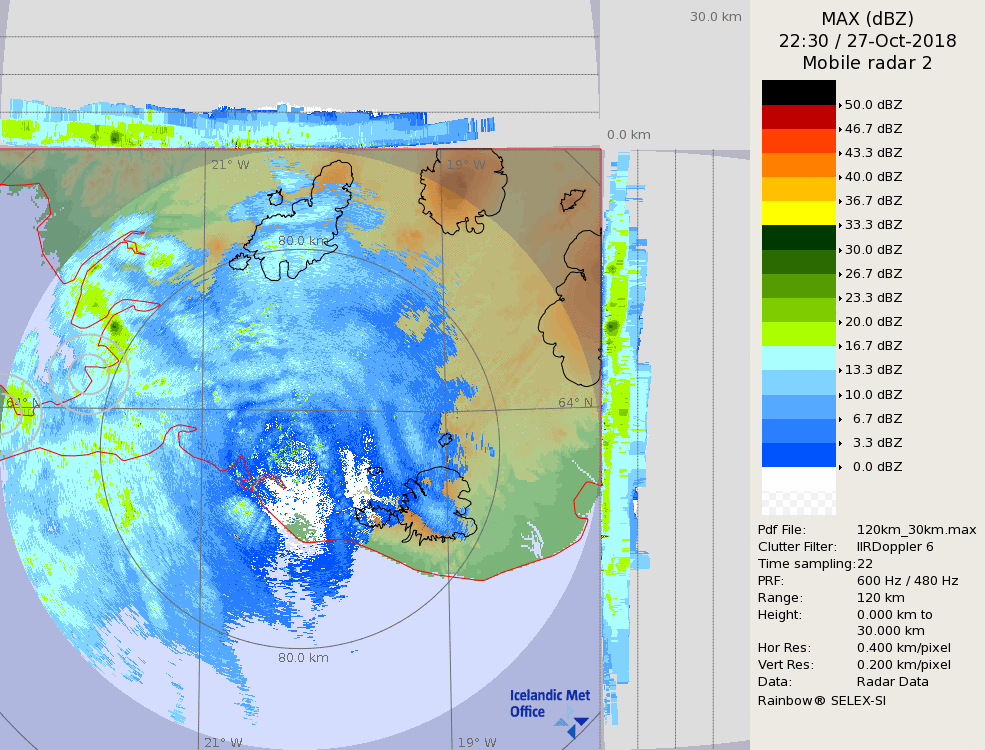Click the 30.0 km height label
The image size is (985, 750).
pyautogui.click(x=715, y=16)
